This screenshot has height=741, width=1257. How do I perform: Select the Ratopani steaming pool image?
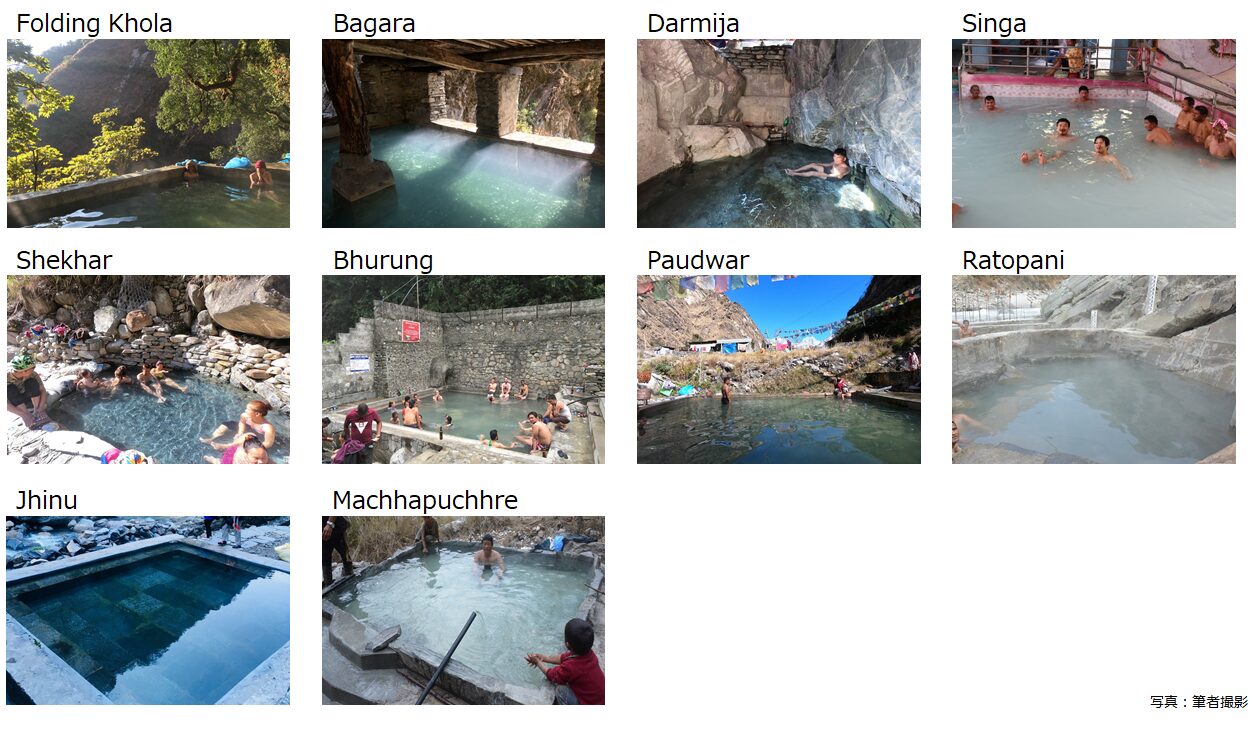click(1094, 369)
